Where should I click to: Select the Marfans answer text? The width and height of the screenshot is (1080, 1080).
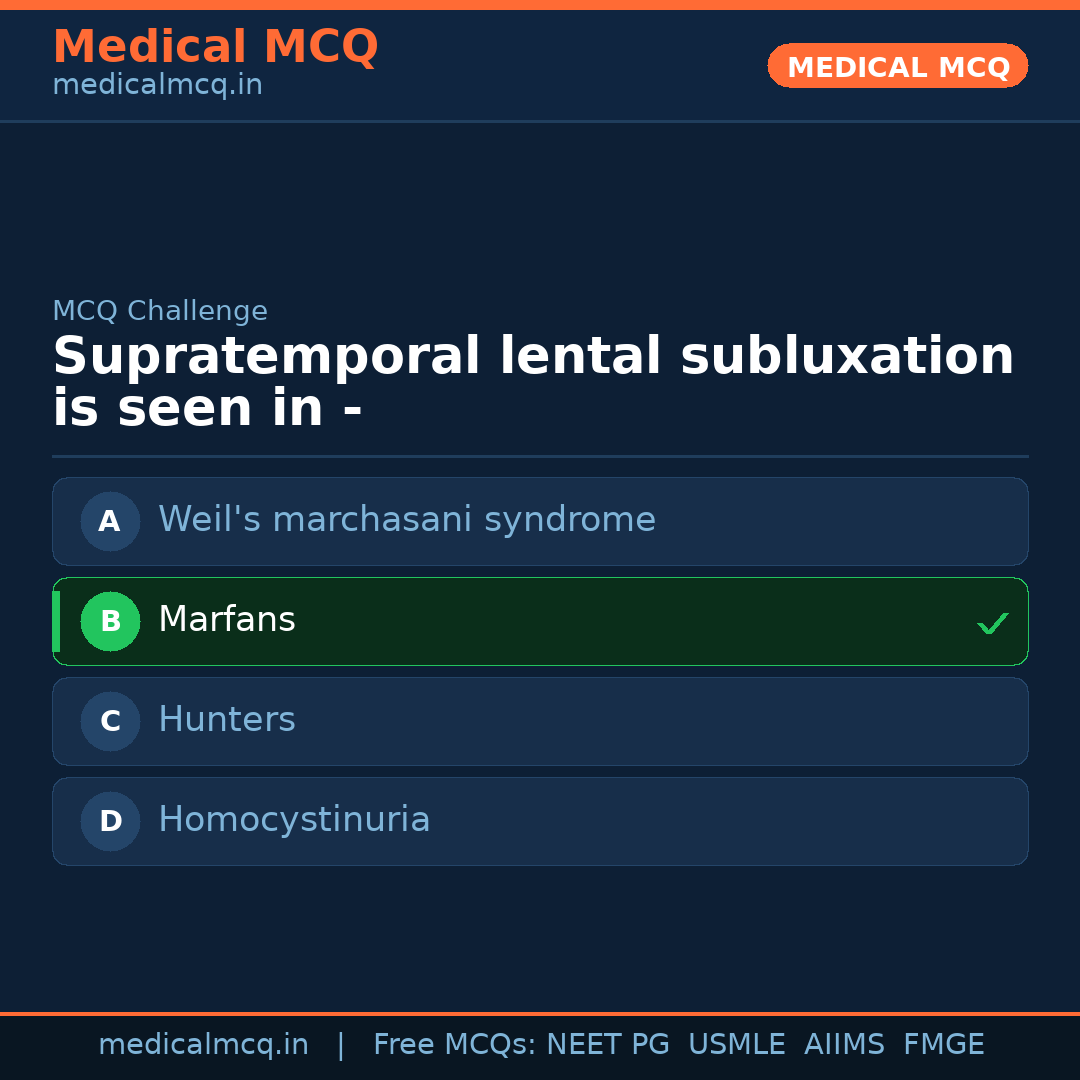(227, 620)
